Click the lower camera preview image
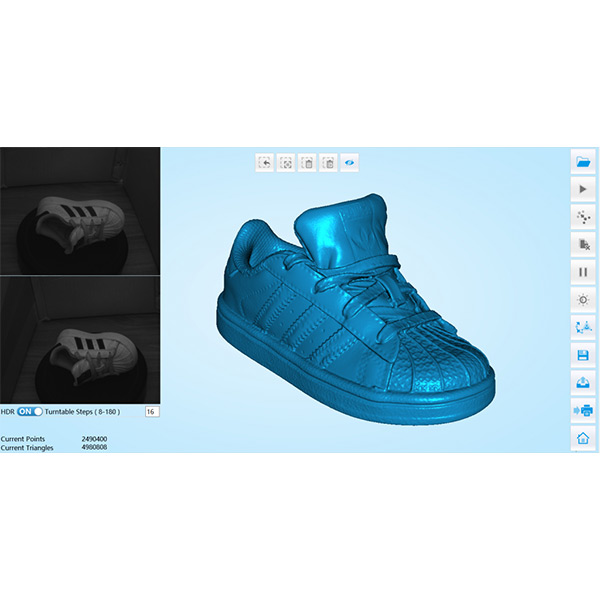 click(x=80, y=340)
